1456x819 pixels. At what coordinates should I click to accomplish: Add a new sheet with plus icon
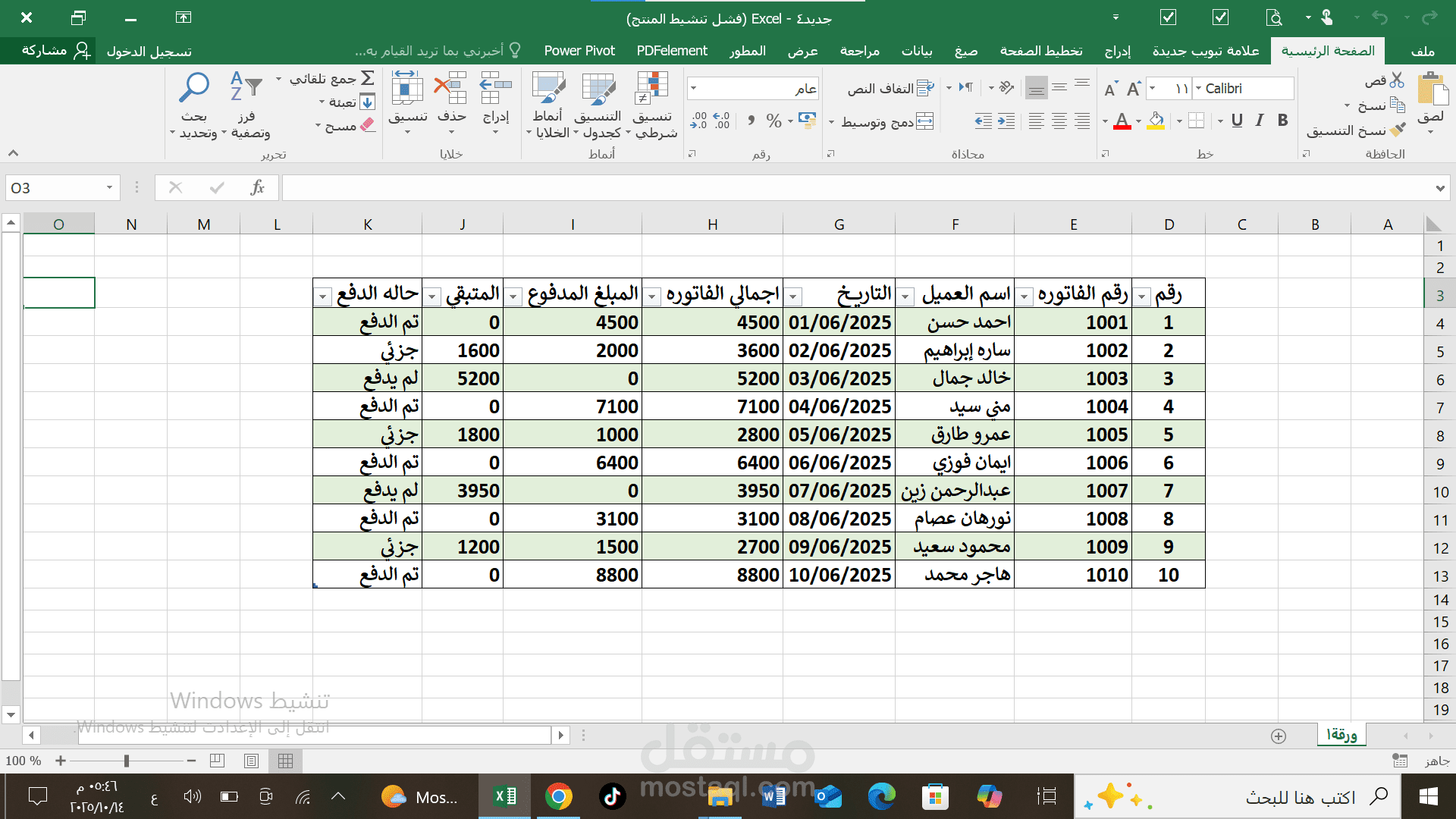click(x=1279, y=736)
